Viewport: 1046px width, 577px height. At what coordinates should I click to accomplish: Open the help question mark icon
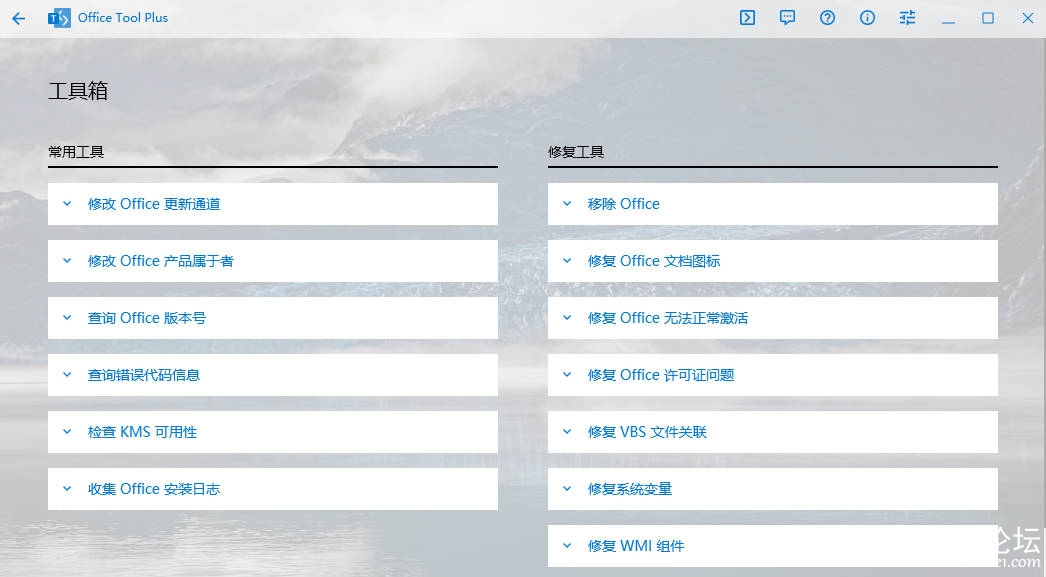827,18
